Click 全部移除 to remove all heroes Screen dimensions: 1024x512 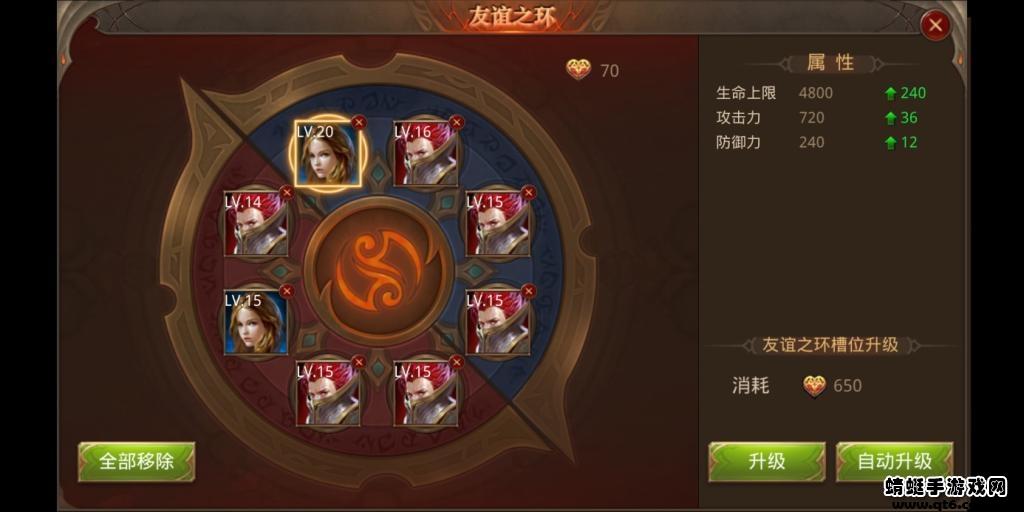point(136,462)
